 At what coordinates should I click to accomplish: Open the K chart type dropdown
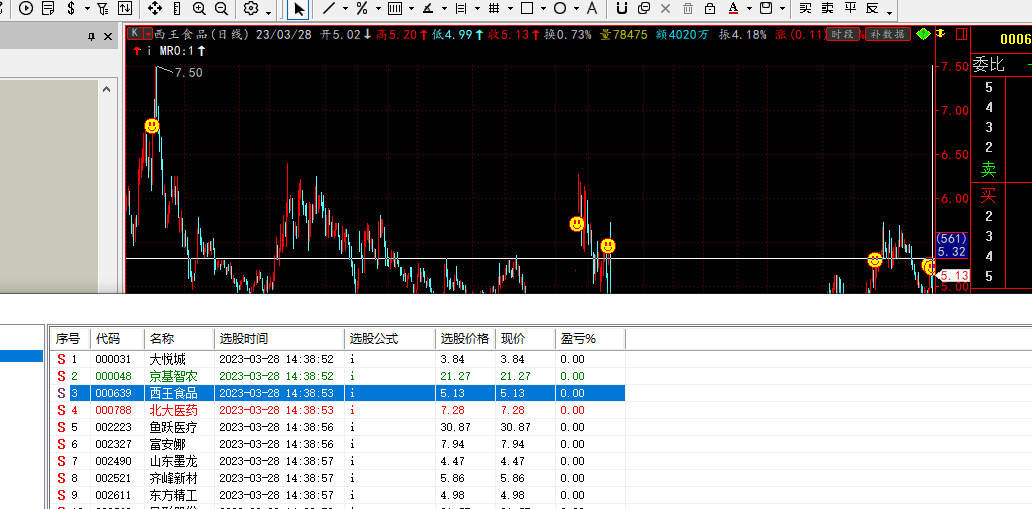[x=149, y=33]
